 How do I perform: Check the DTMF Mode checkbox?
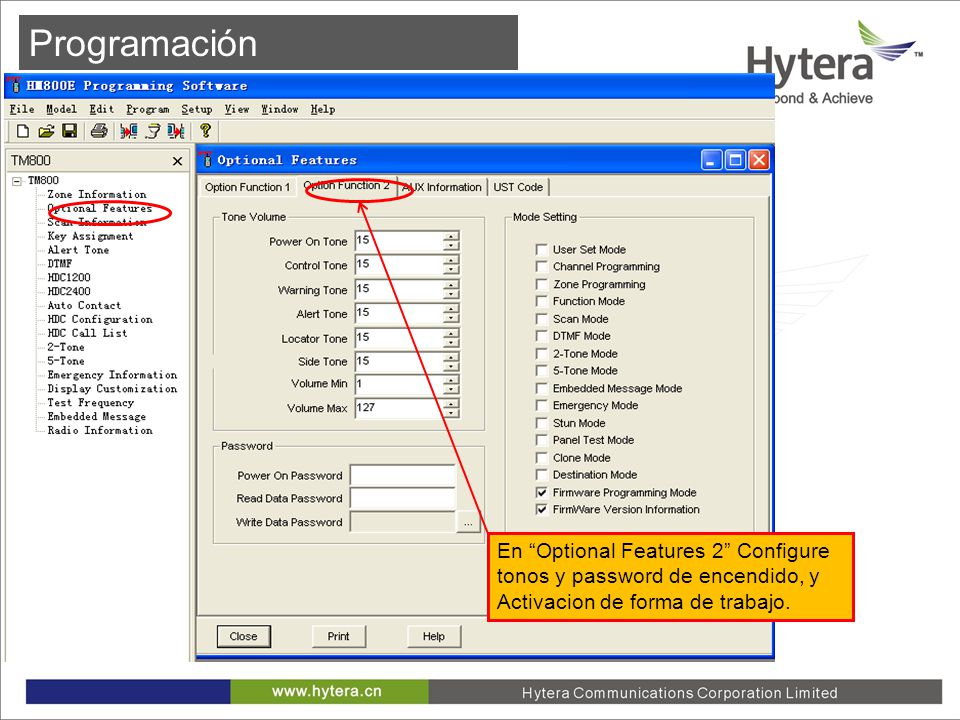541,336
